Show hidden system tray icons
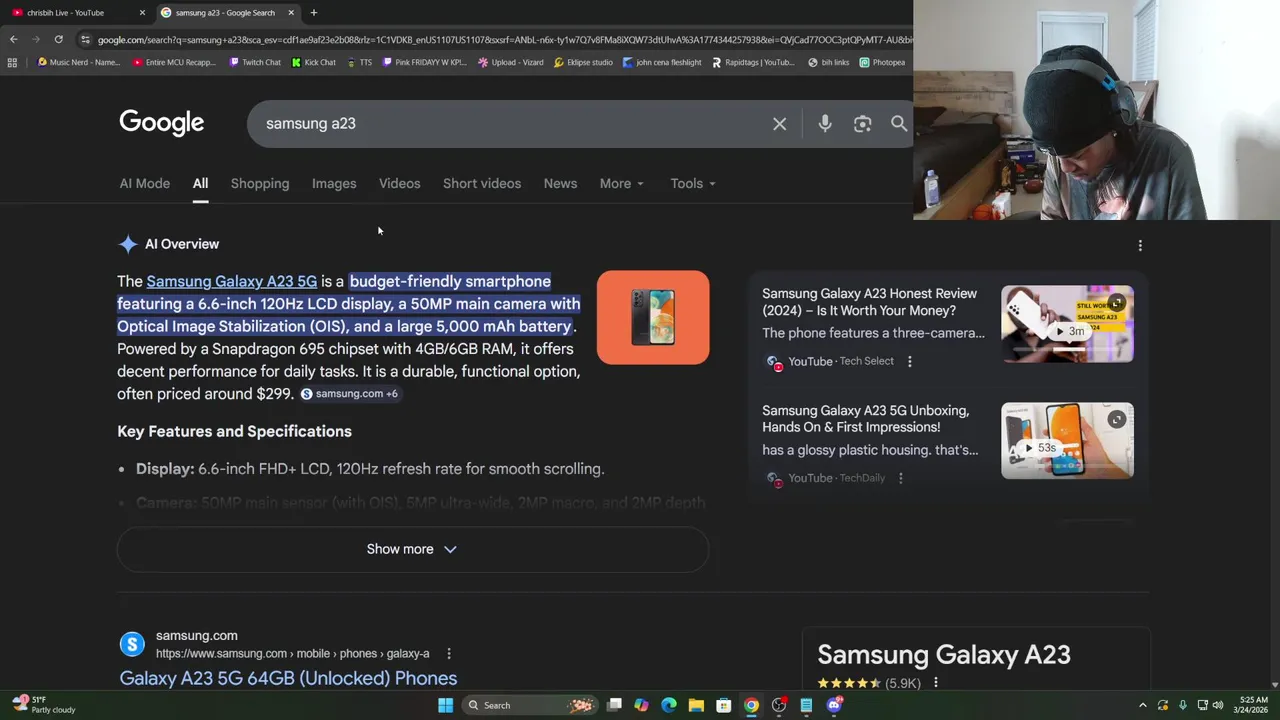The height and width of the screenshot is (720, 1280). click(x=1143, y=705)
